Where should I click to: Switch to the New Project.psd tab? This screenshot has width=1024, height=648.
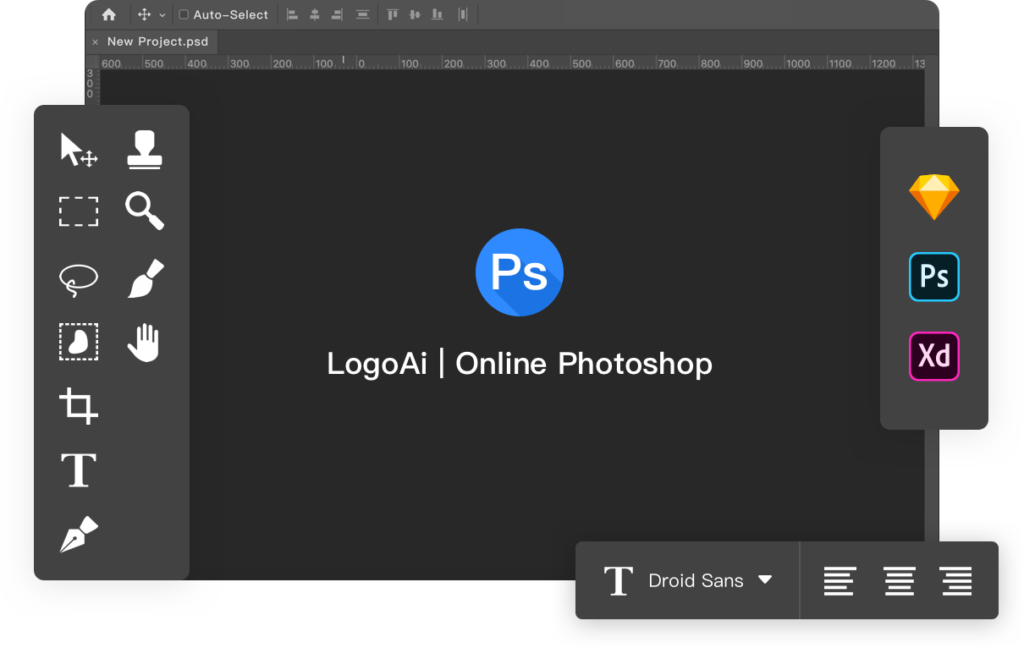point(156,41)
